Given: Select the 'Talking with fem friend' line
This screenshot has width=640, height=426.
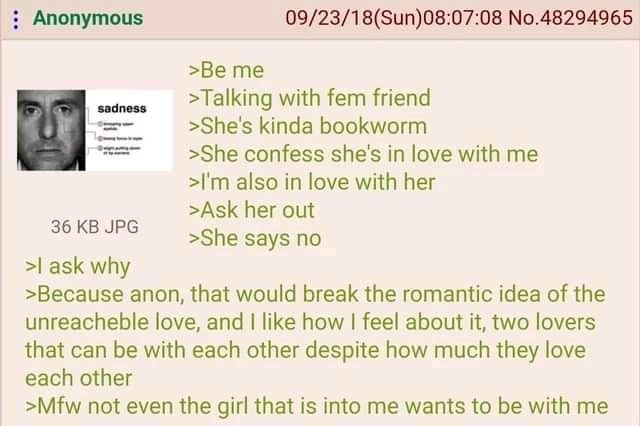Looking at the screenshot, I should (309, 98).
